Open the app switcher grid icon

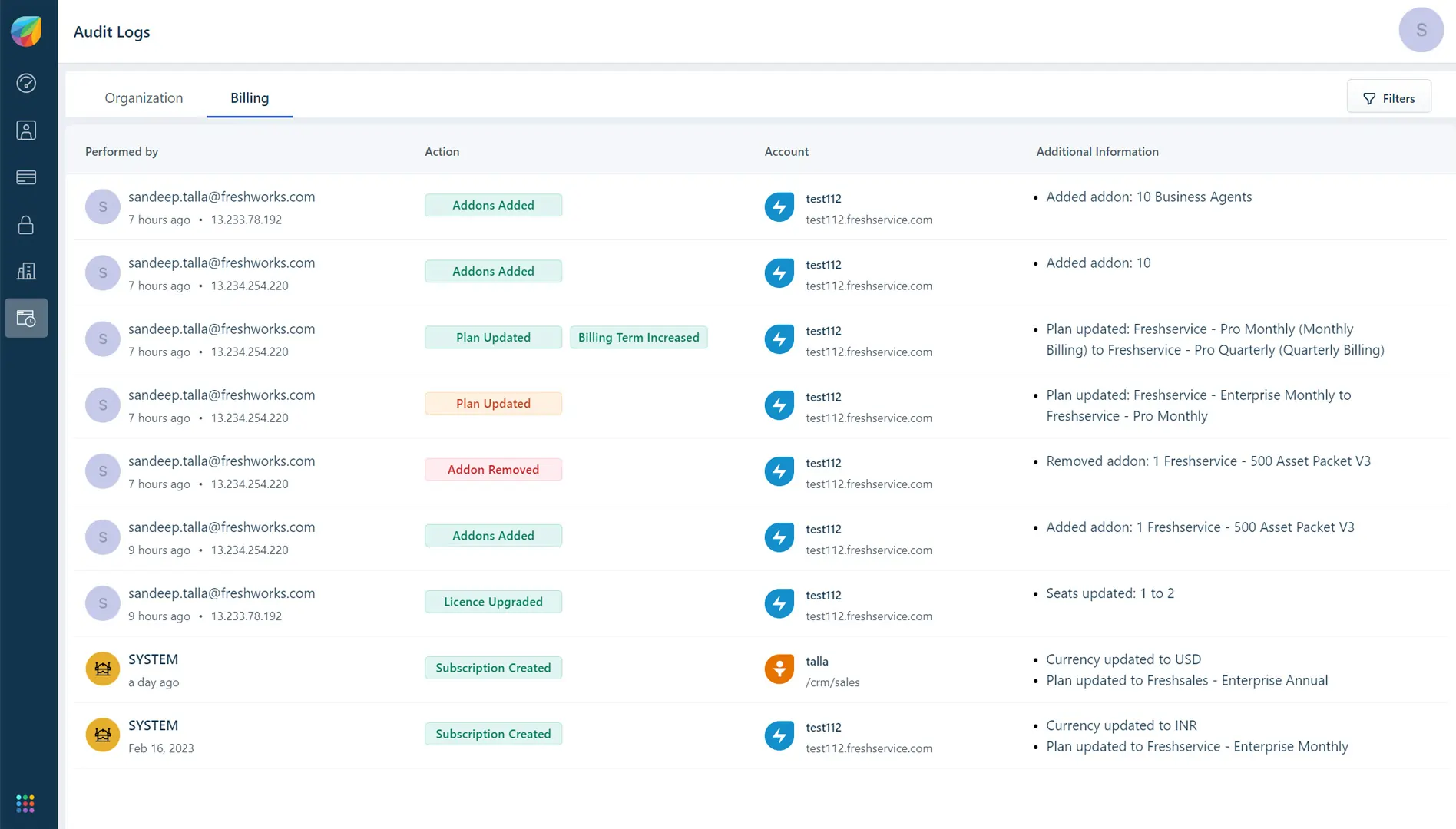pyautogui.click(x=25, y=804)
